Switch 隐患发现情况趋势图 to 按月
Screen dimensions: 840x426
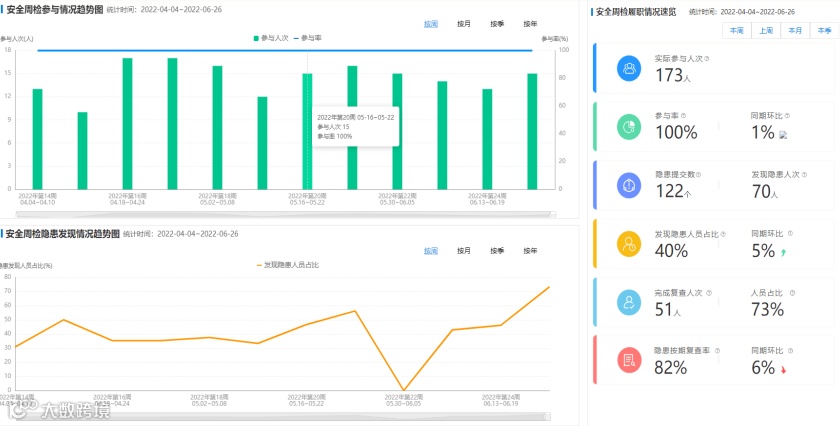[464, 251]
